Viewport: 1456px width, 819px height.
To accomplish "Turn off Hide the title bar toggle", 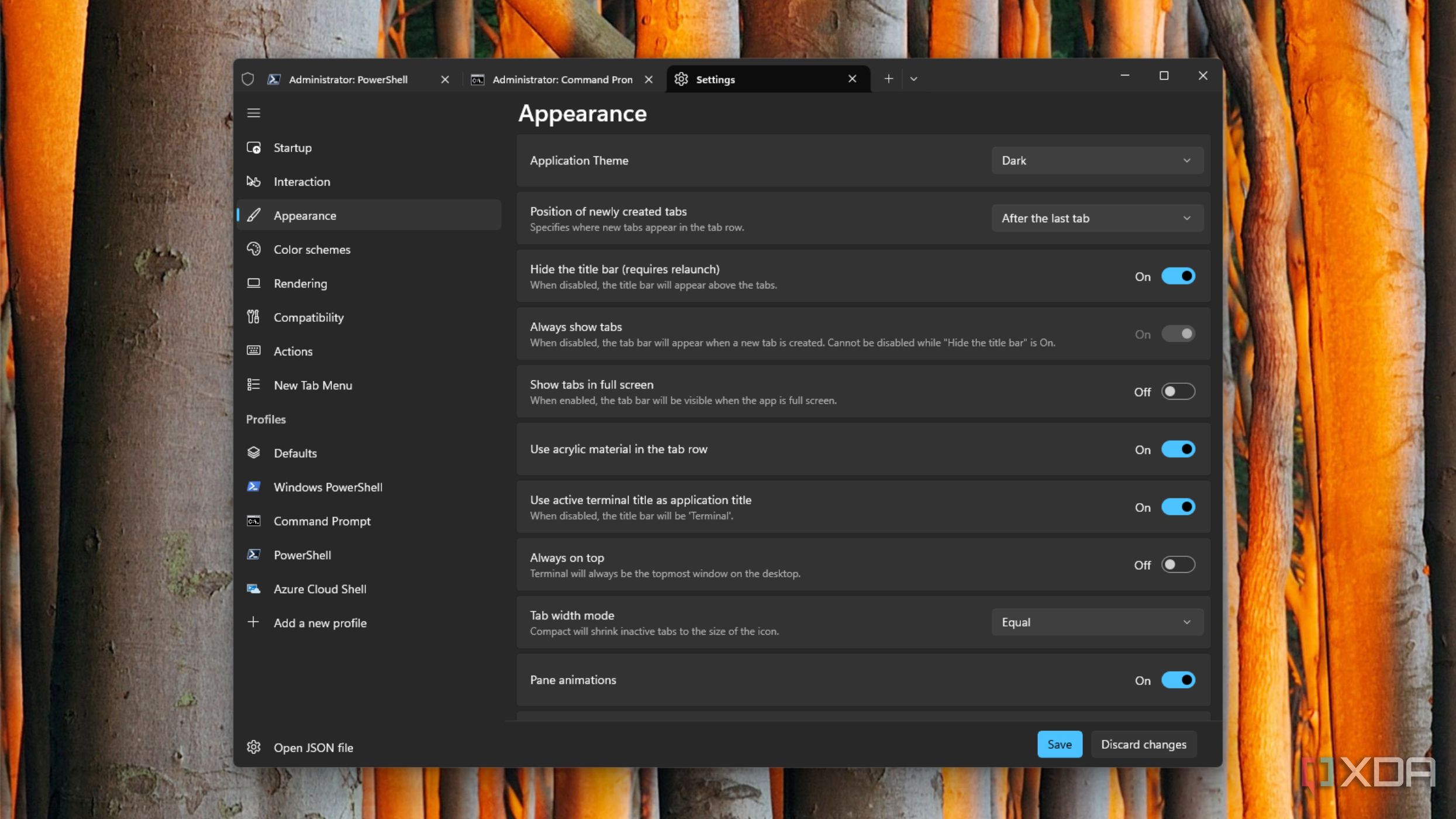I will click(1178, 276).
